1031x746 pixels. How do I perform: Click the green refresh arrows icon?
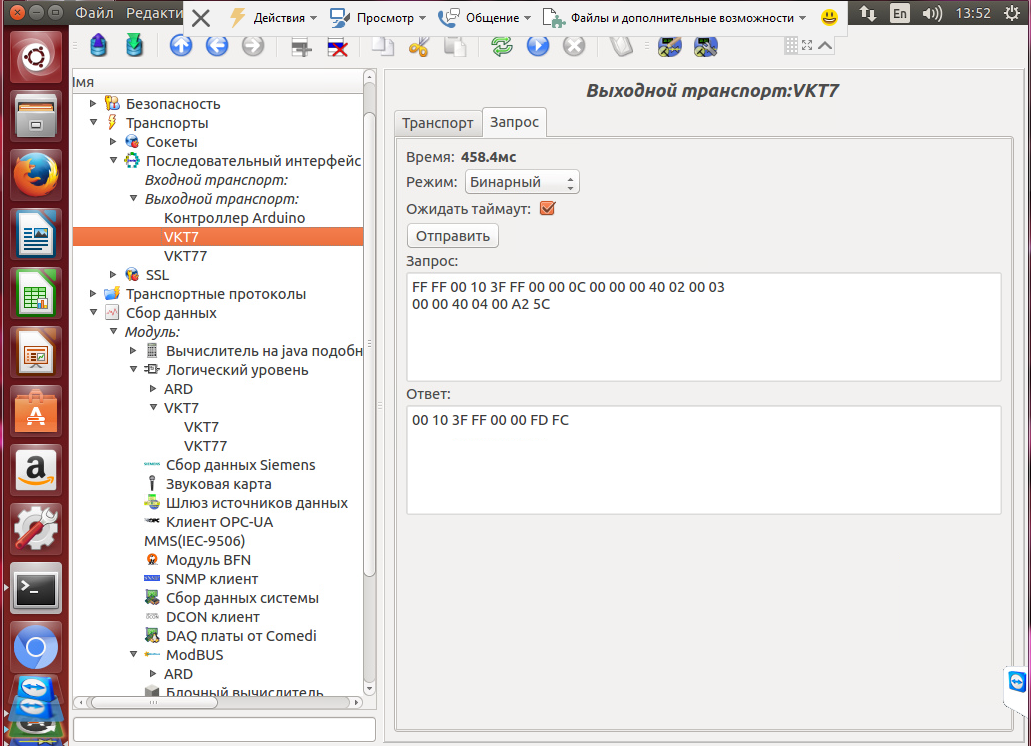point(501,46)
